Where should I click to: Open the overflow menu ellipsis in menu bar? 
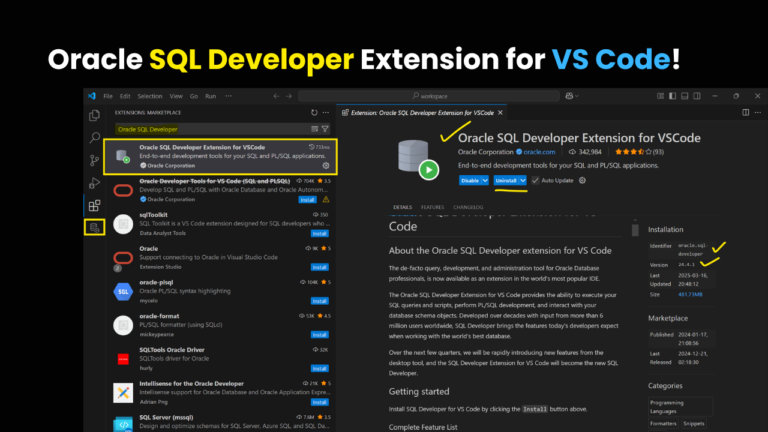coord(228,96)
